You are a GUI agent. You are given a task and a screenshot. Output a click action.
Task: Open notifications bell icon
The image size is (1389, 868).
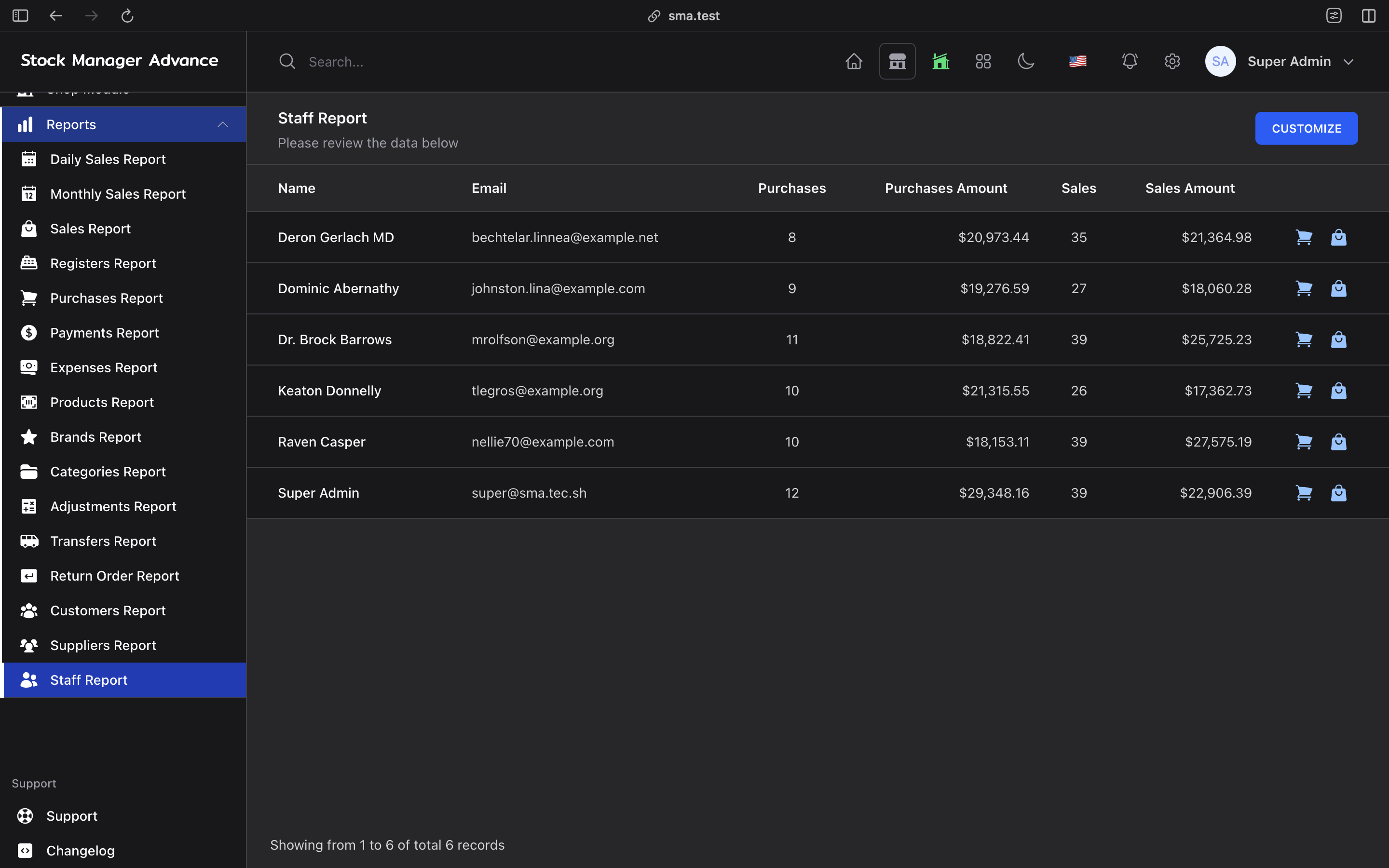pyautogui.click(x=1130, y=61)
